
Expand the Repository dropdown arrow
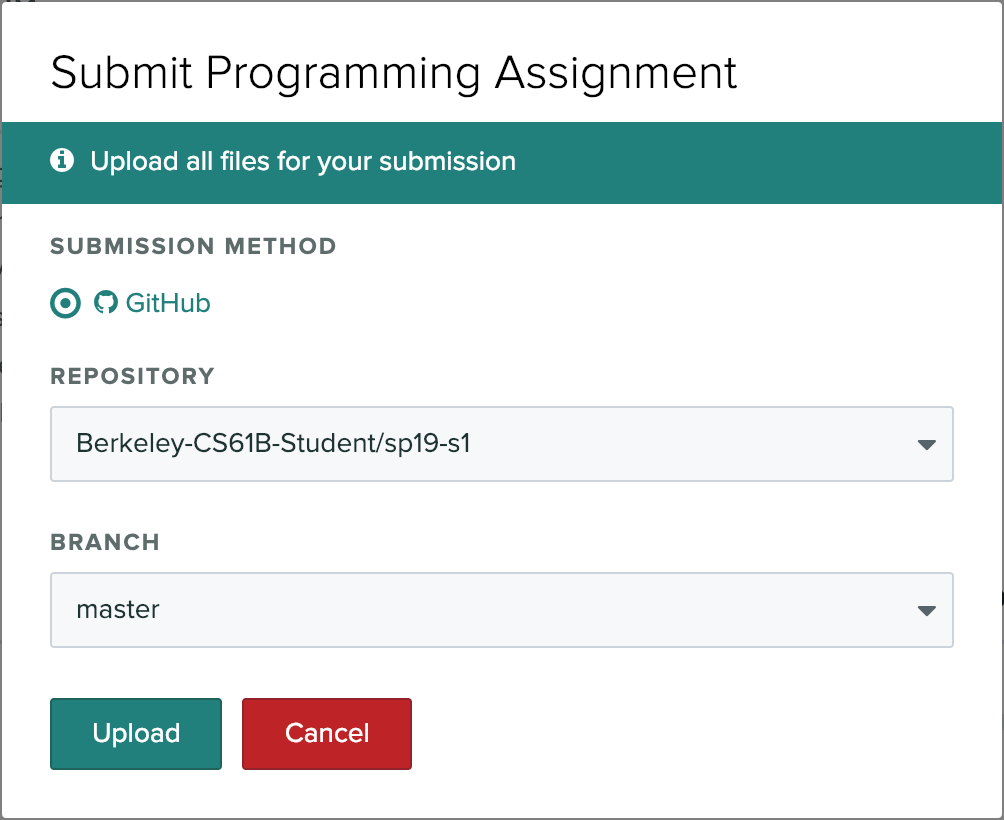(926, 444)
